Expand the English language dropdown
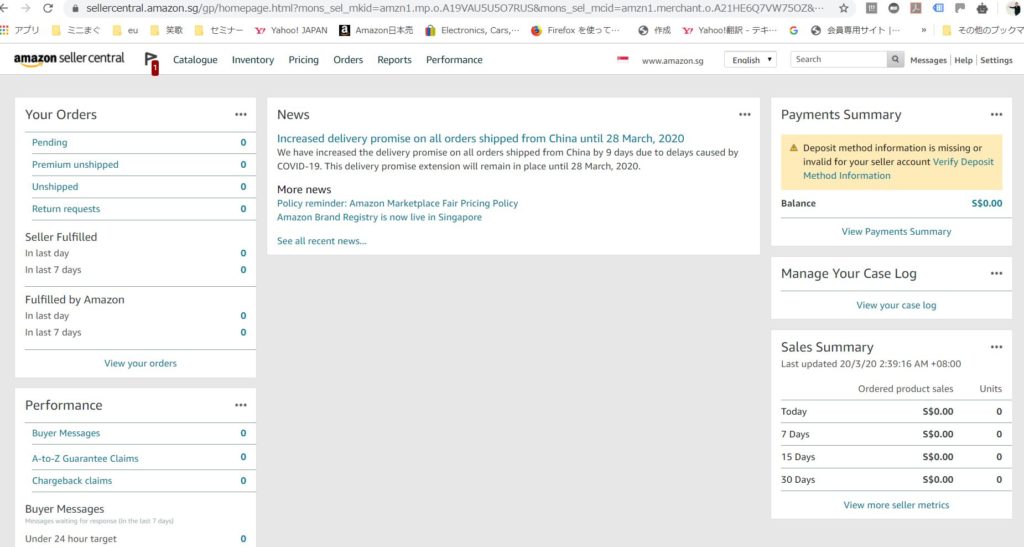The image size is (1024, 547). click(750, 60)
